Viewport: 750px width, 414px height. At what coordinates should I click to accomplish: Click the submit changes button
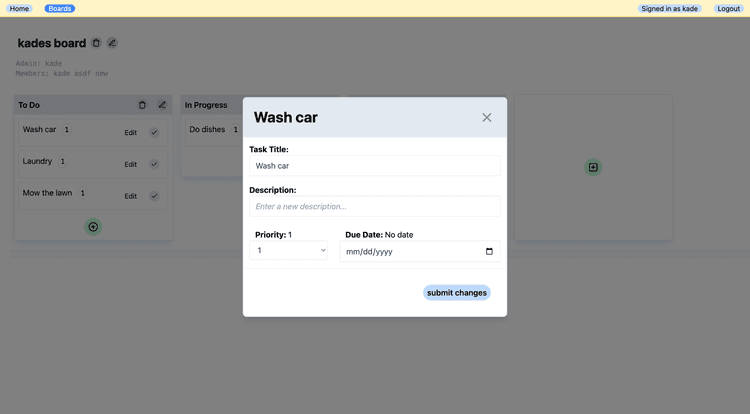(x=457, y=293)
